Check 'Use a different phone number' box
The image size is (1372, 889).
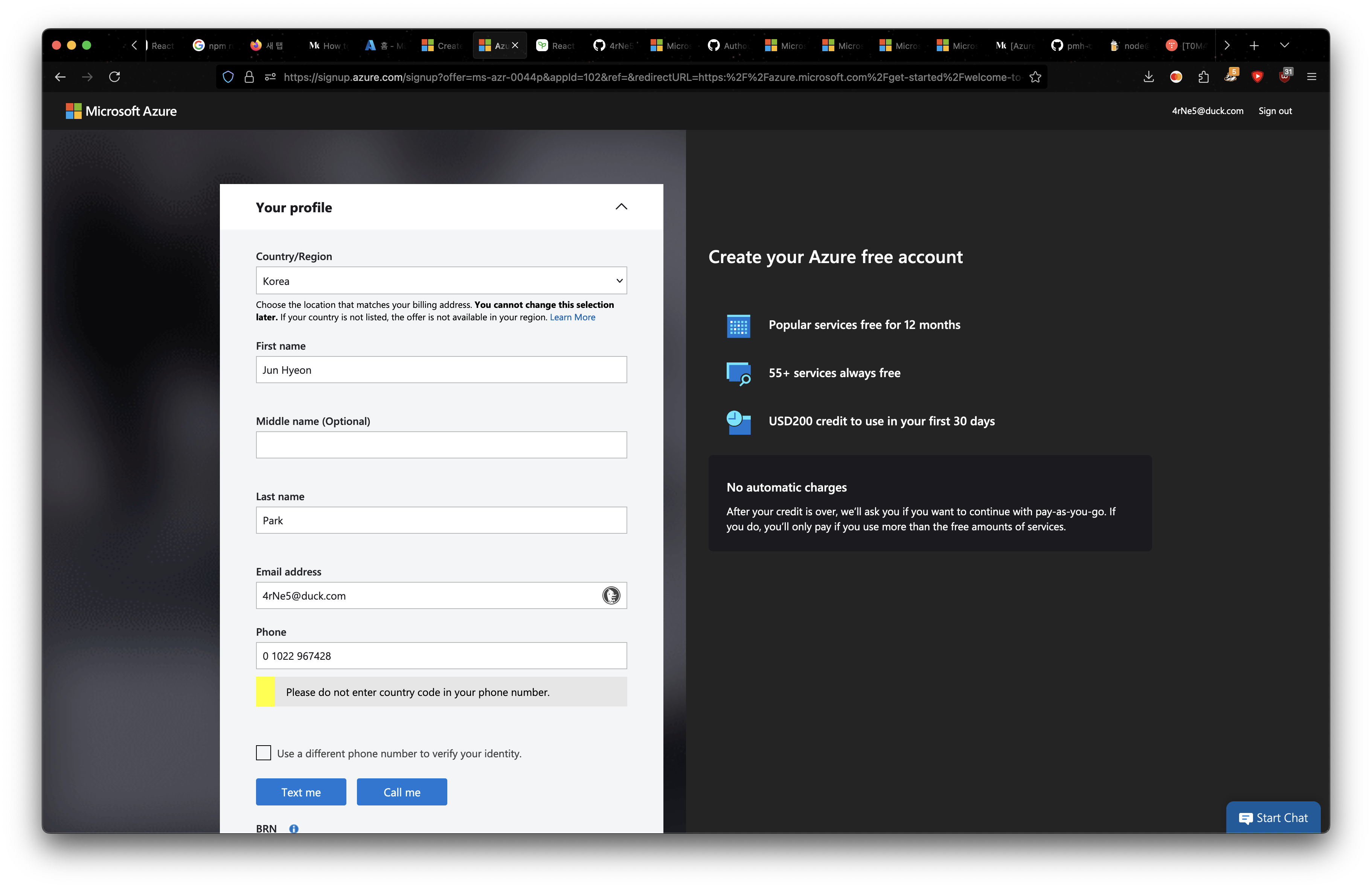pos(264,753)
